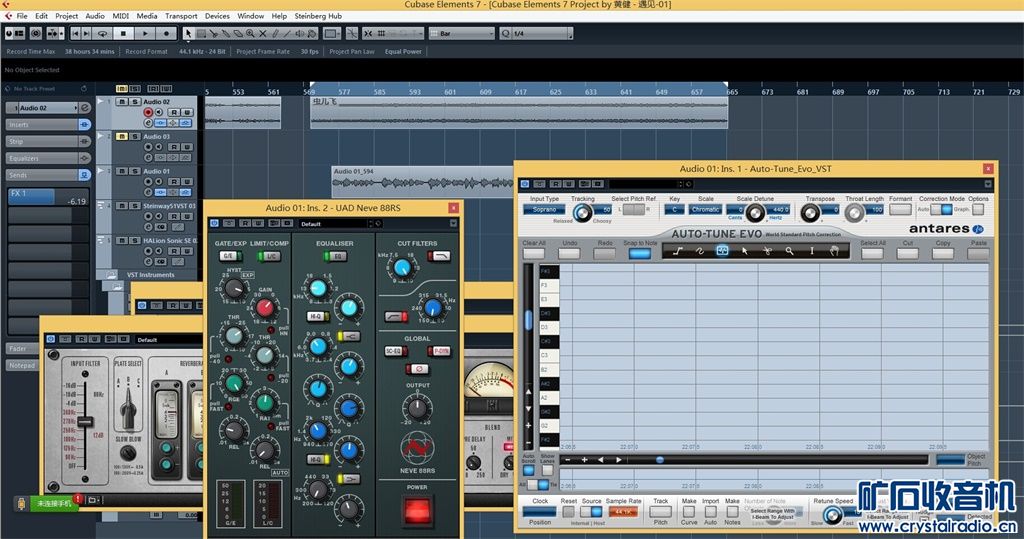This screenshot has width=1024, height=539.
Task: Click the Play transport button
Action: pos(145,33)
